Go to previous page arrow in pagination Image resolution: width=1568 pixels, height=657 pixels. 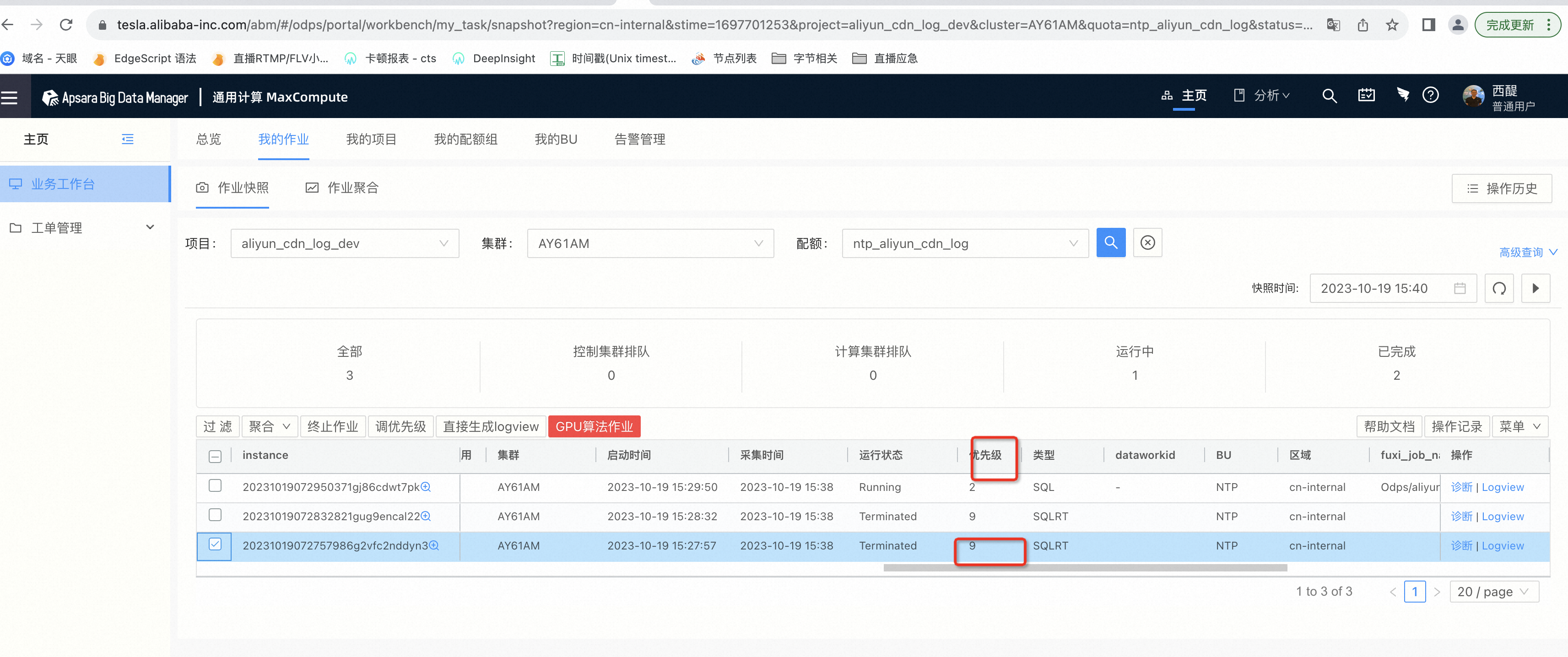tap(1393, 592)
